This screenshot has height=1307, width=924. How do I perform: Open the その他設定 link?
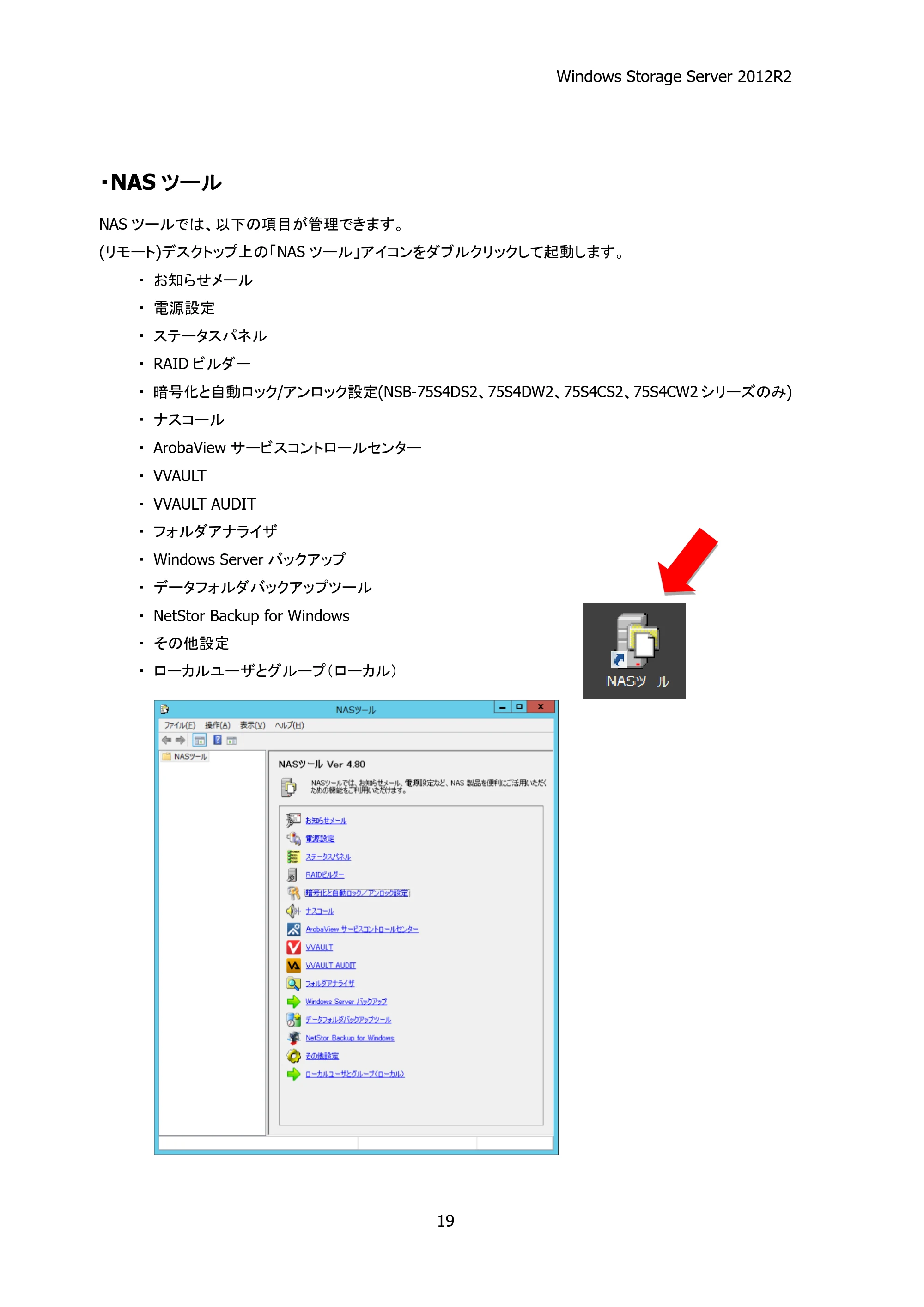coord(322,1057)
